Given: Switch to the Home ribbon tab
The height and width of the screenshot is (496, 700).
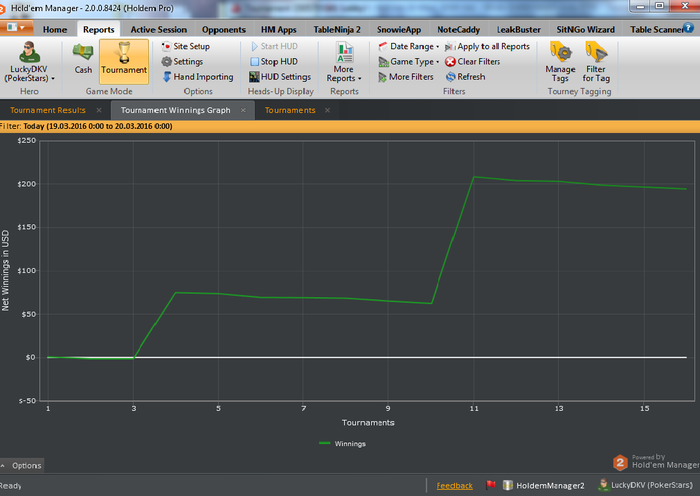Looking at the screenshot, I should [x=55, y=29].
